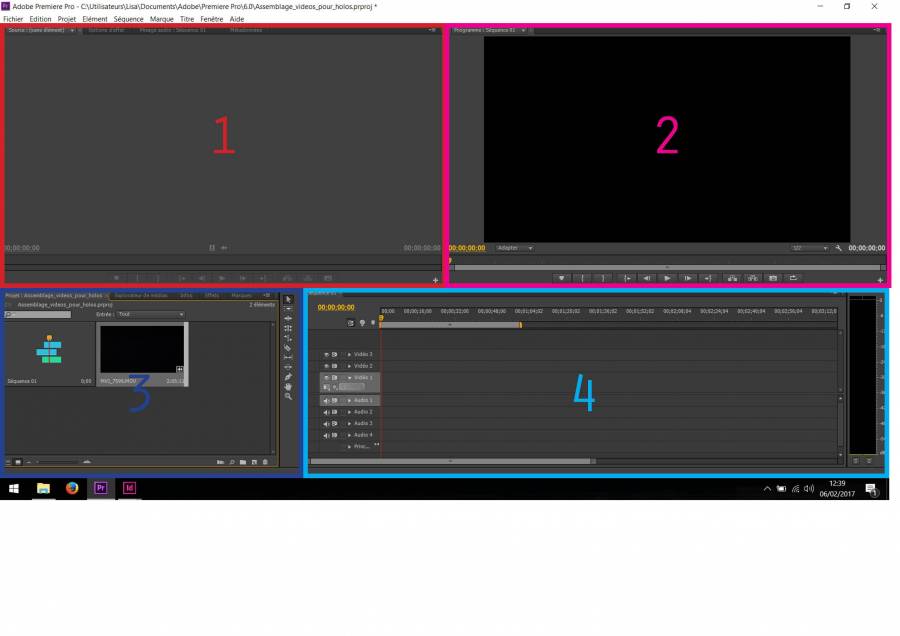
Task: Select the Zoom tool magnifier icon
Action: pos(288,396)
